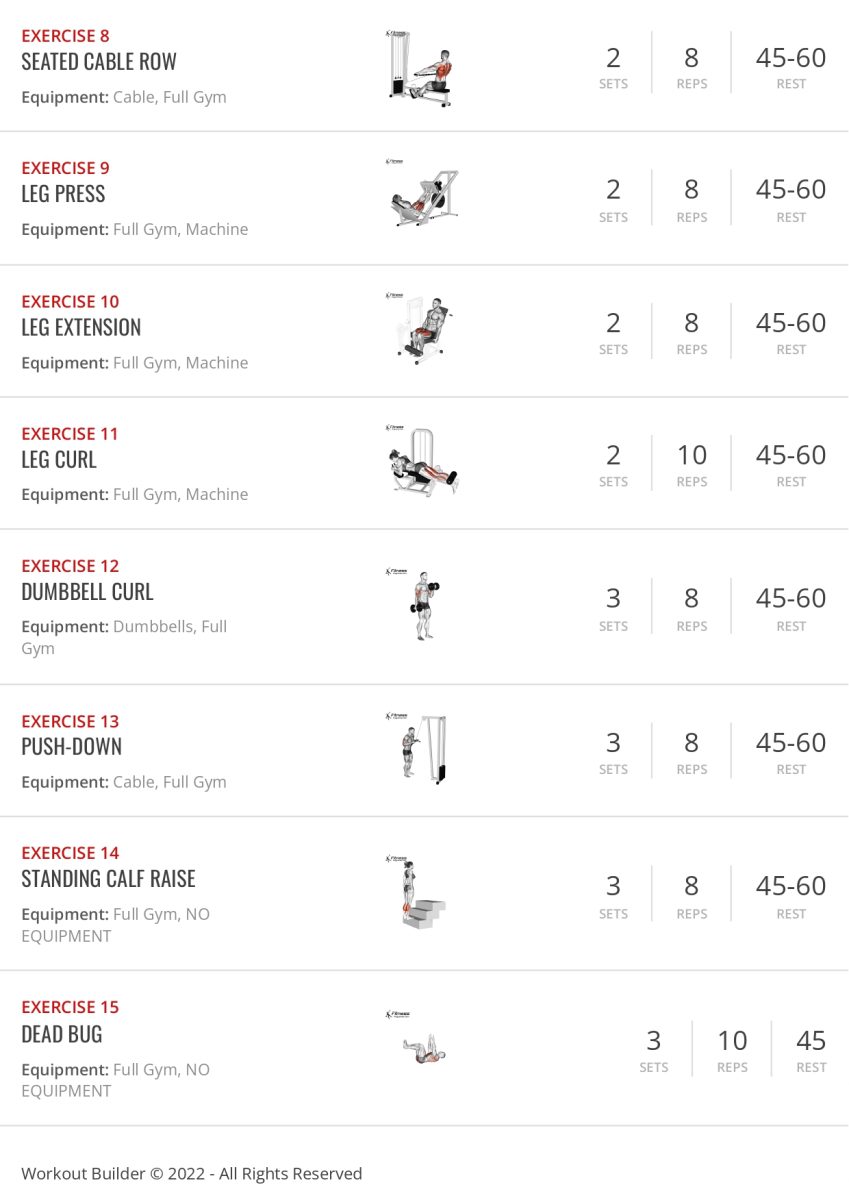
Task: Open the Dead Bug exercise illustration
Action: pyautogui.click(x=418, y=1040)
